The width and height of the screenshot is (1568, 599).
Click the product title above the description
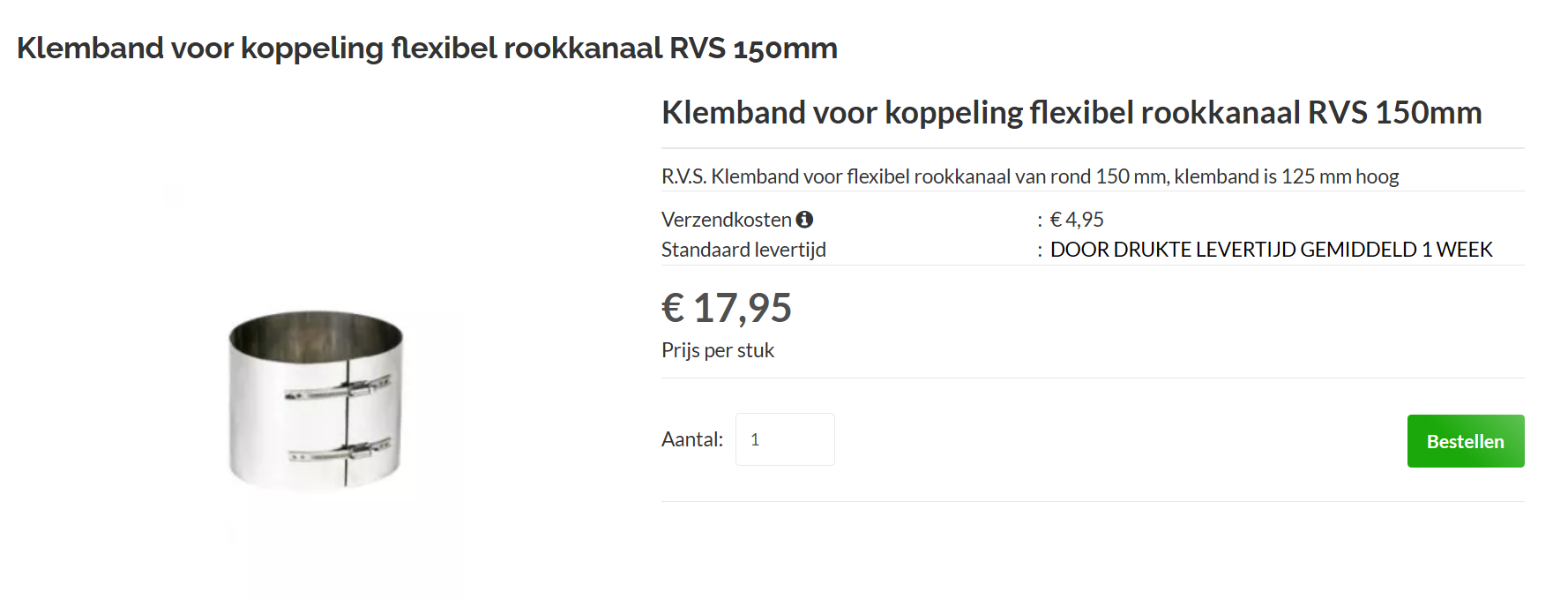coord(1071,113)
